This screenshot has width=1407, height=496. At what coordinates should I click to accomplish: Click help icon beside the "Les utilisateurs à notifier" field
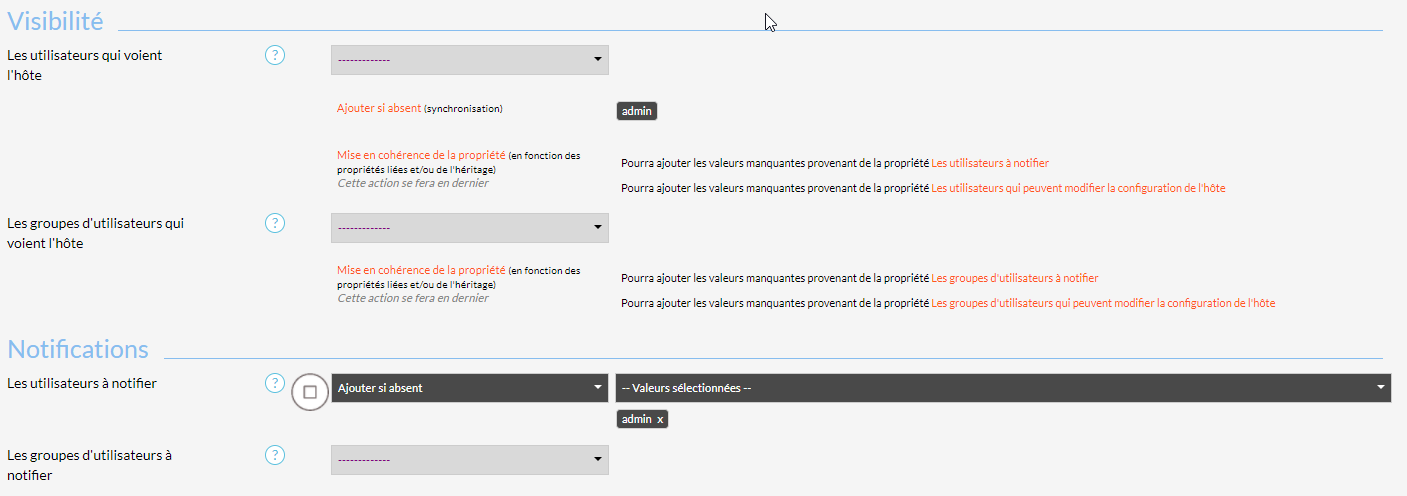[x=275, y=383]
